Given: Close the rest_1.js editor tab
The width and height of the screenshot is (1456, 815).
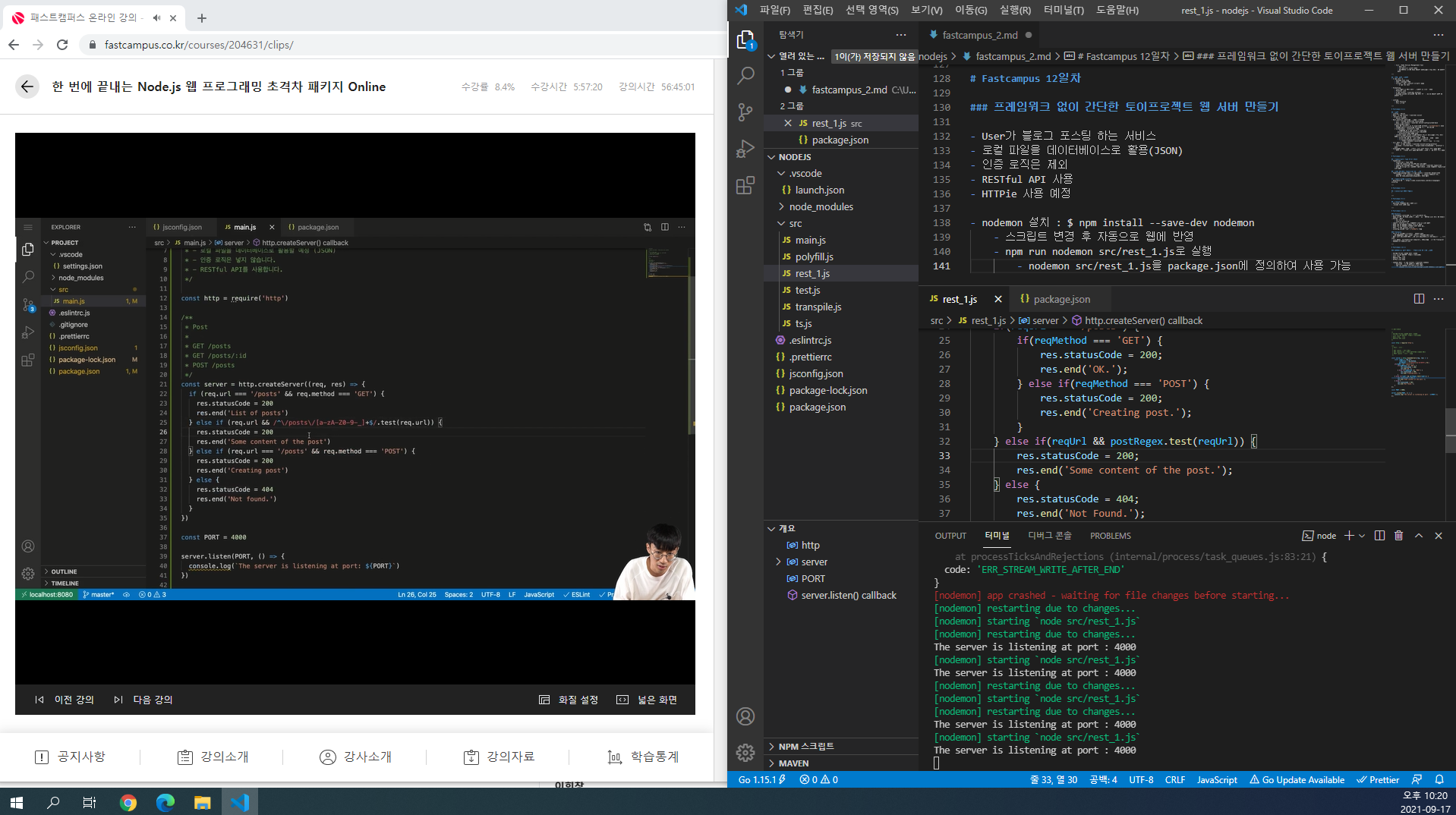Looking at the screenshot, I should click(998, 299).
